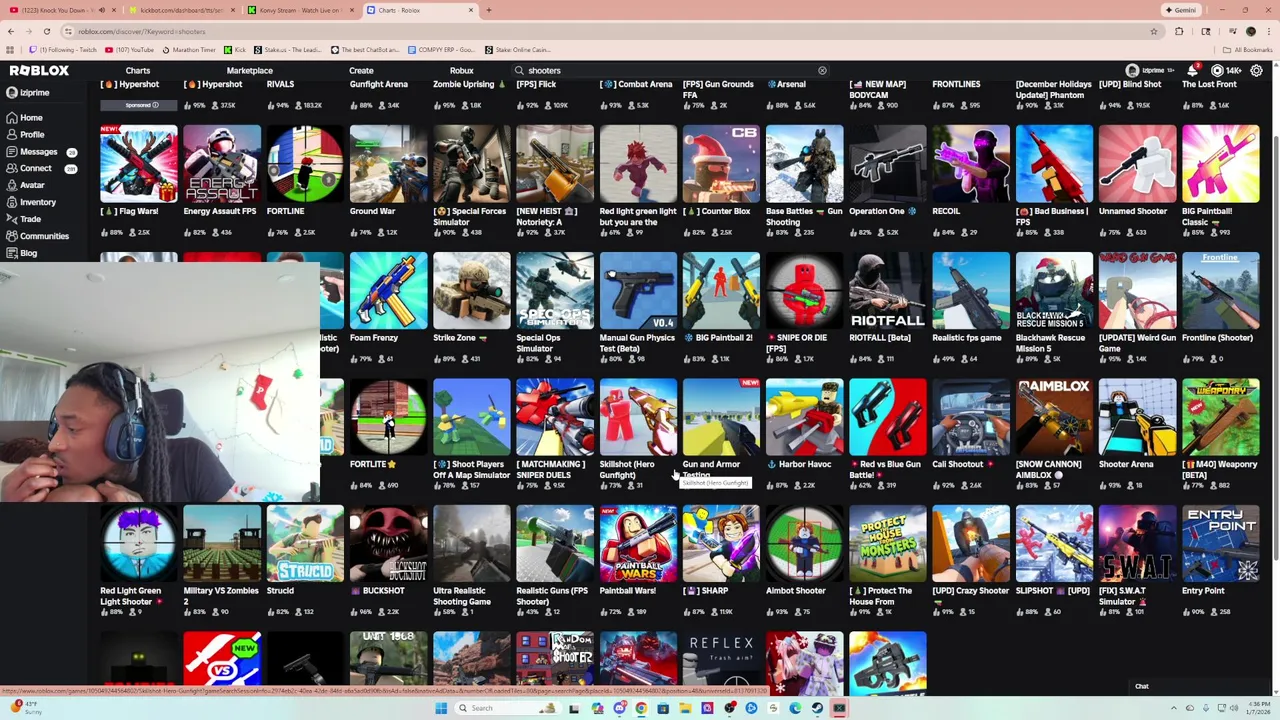
Task: Open the settings gear in Roblox header
Action: pos(1256,71)
